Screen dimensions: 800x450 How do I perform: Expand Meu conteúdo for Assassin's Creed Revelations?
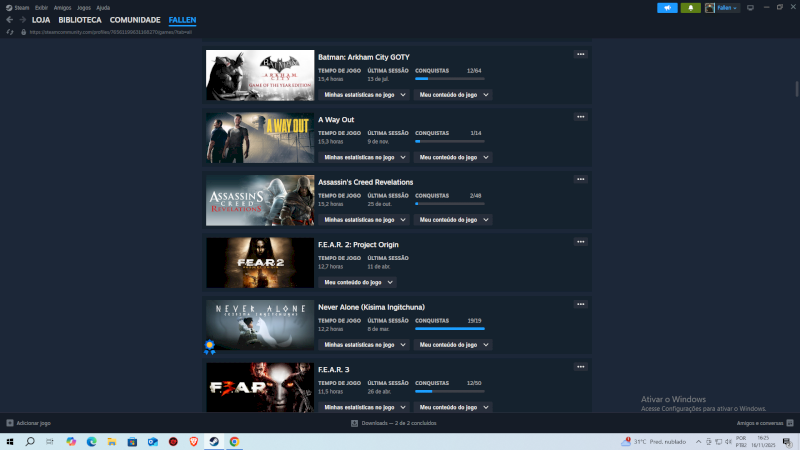[x=453, y=220]
